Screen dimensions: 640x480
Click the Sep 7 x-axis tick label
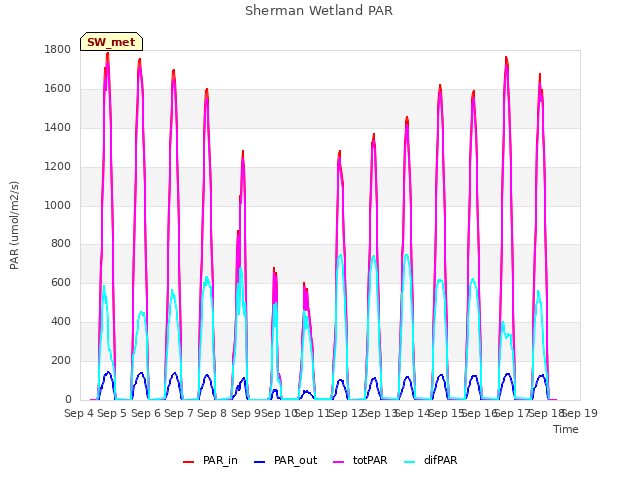[x=179, y=413]
